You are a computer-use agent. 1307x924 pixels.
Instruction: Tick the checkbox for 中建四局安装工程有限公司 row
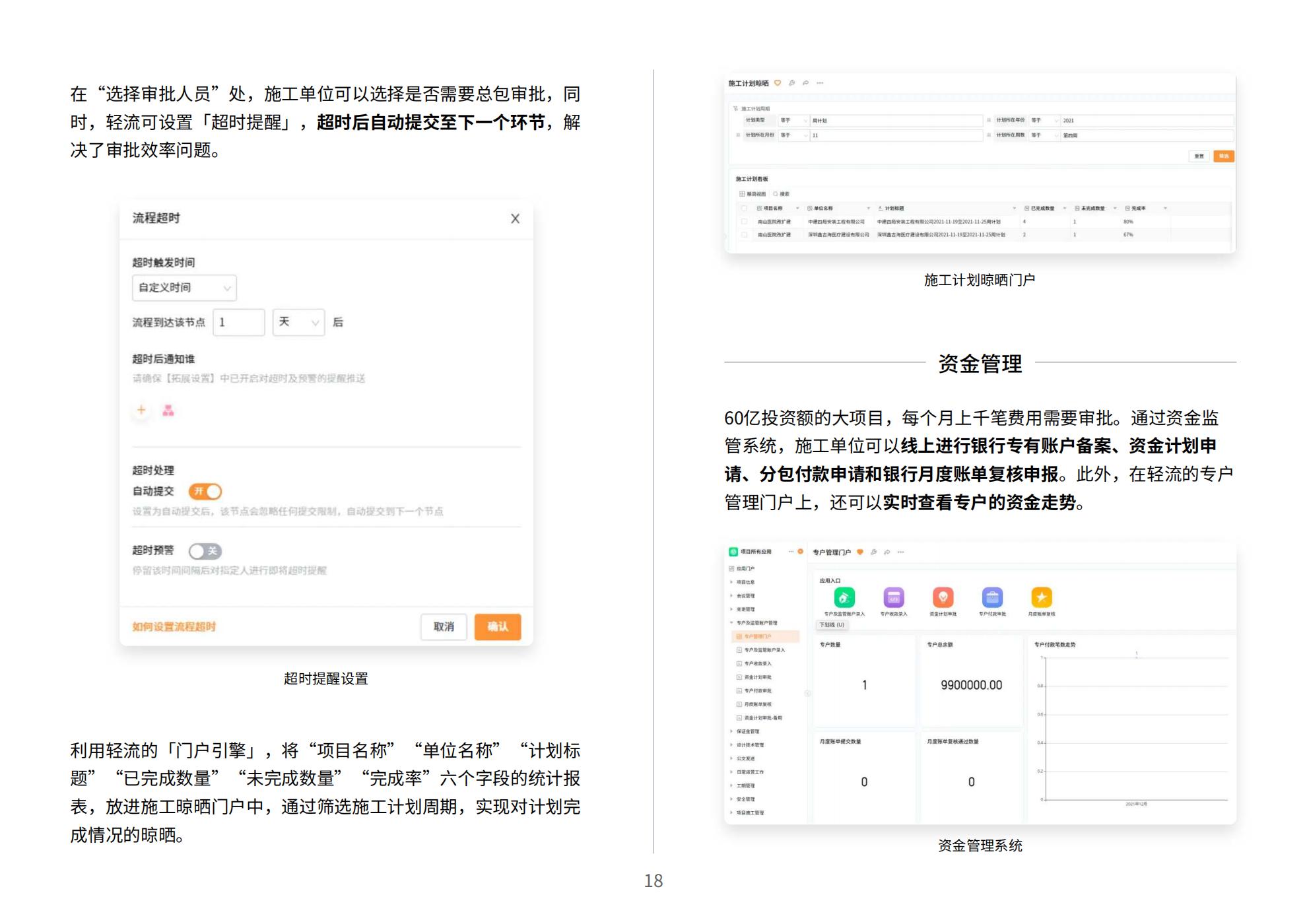click(x=745, y=222)
